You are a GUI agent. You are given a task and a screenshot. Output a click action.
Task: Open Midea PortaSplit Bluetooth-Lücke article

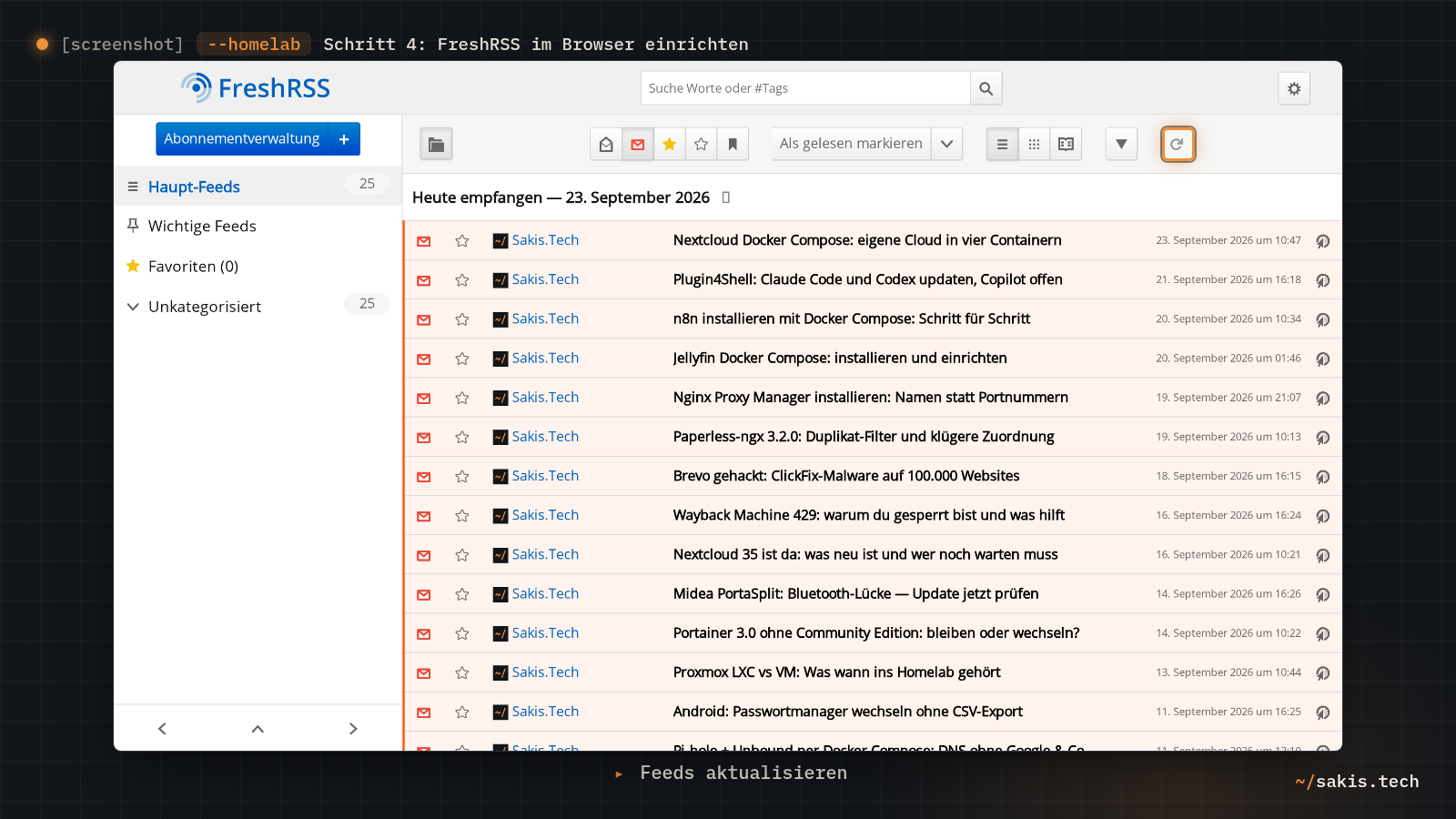pos(856,593)
